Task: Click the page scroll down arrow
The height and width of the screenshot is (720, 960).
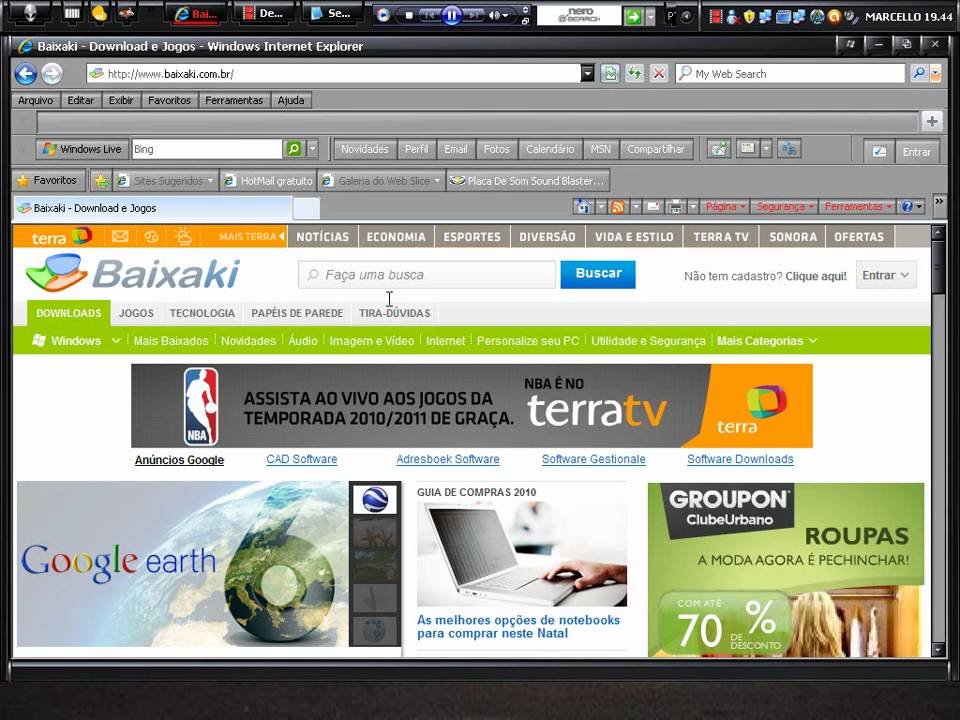Action: (938, 649)
